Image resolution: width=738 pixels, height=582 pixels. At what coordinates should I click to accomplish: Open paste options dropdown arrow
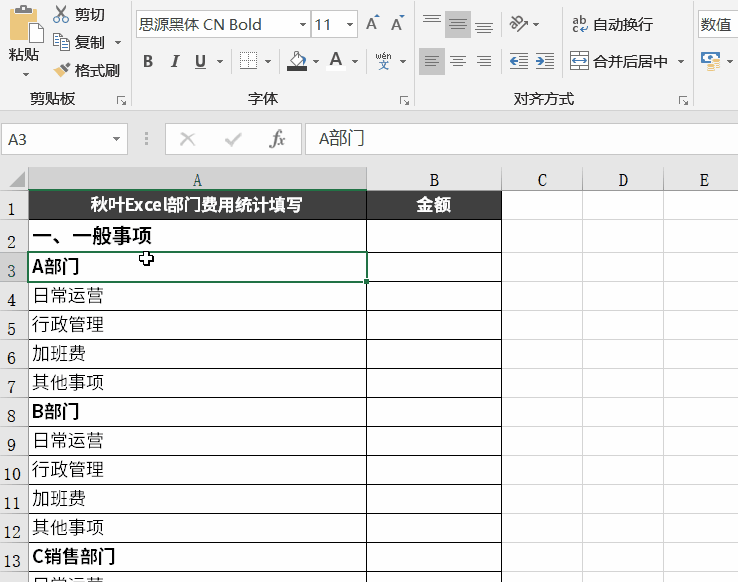[x=26, y=74]
